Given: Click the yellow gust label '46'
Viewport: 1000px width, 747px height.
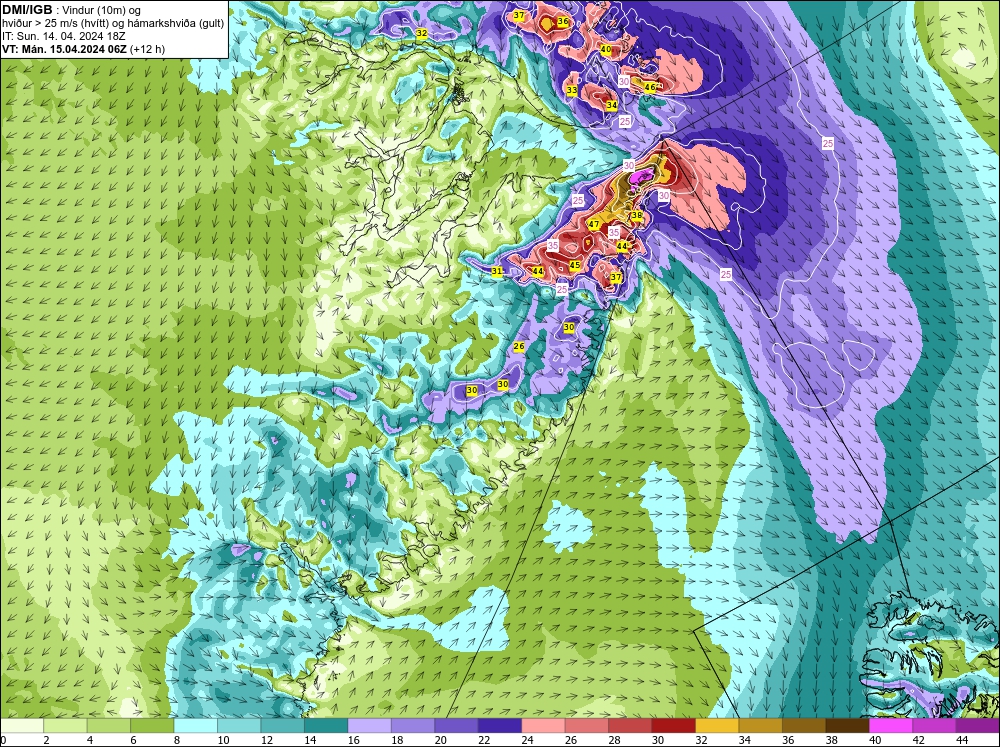Looking at the screenshot, I should pos(650,87).
